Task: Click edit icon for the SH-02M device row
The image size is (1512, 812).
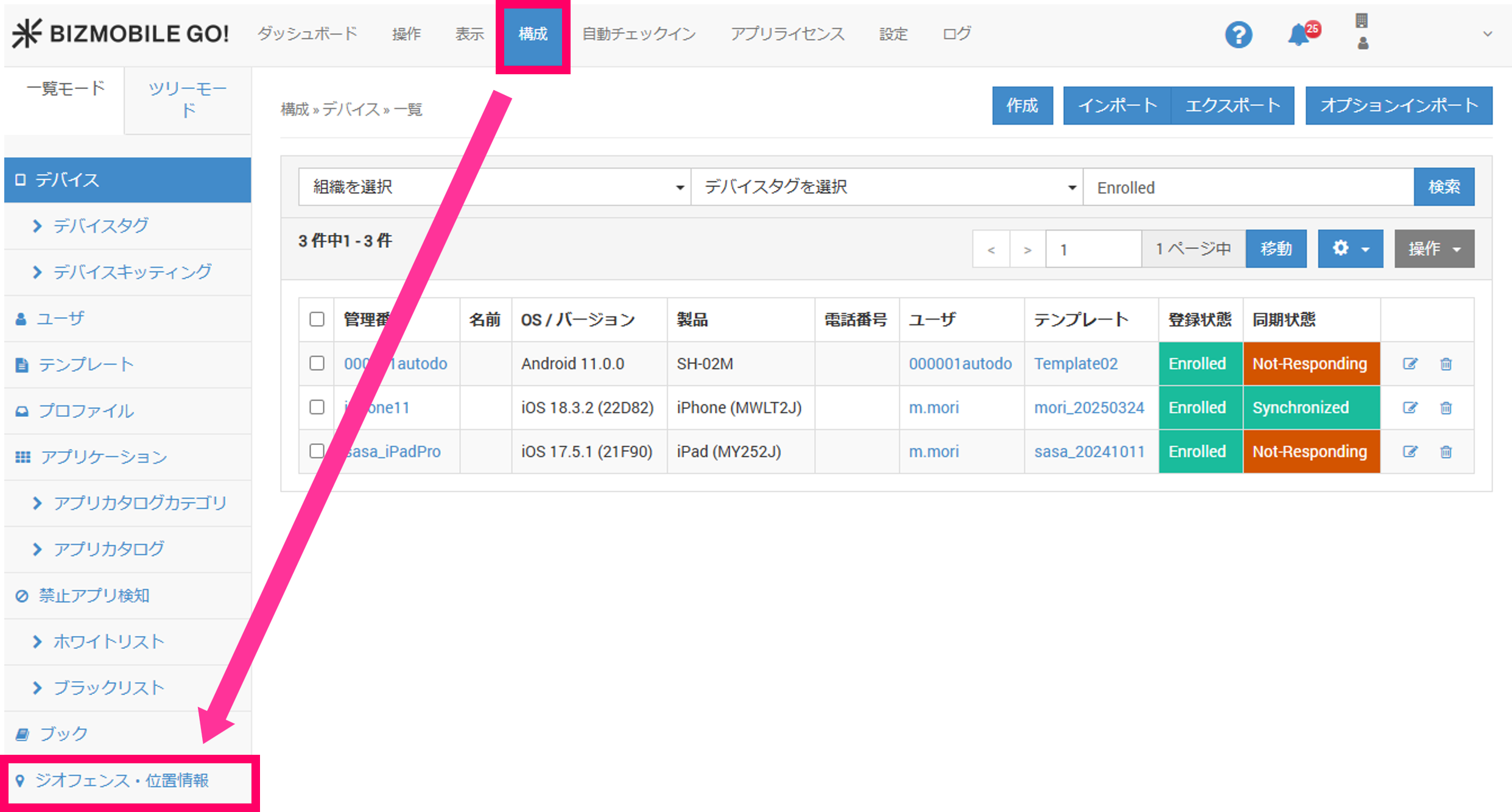Action: (1410, 364)
